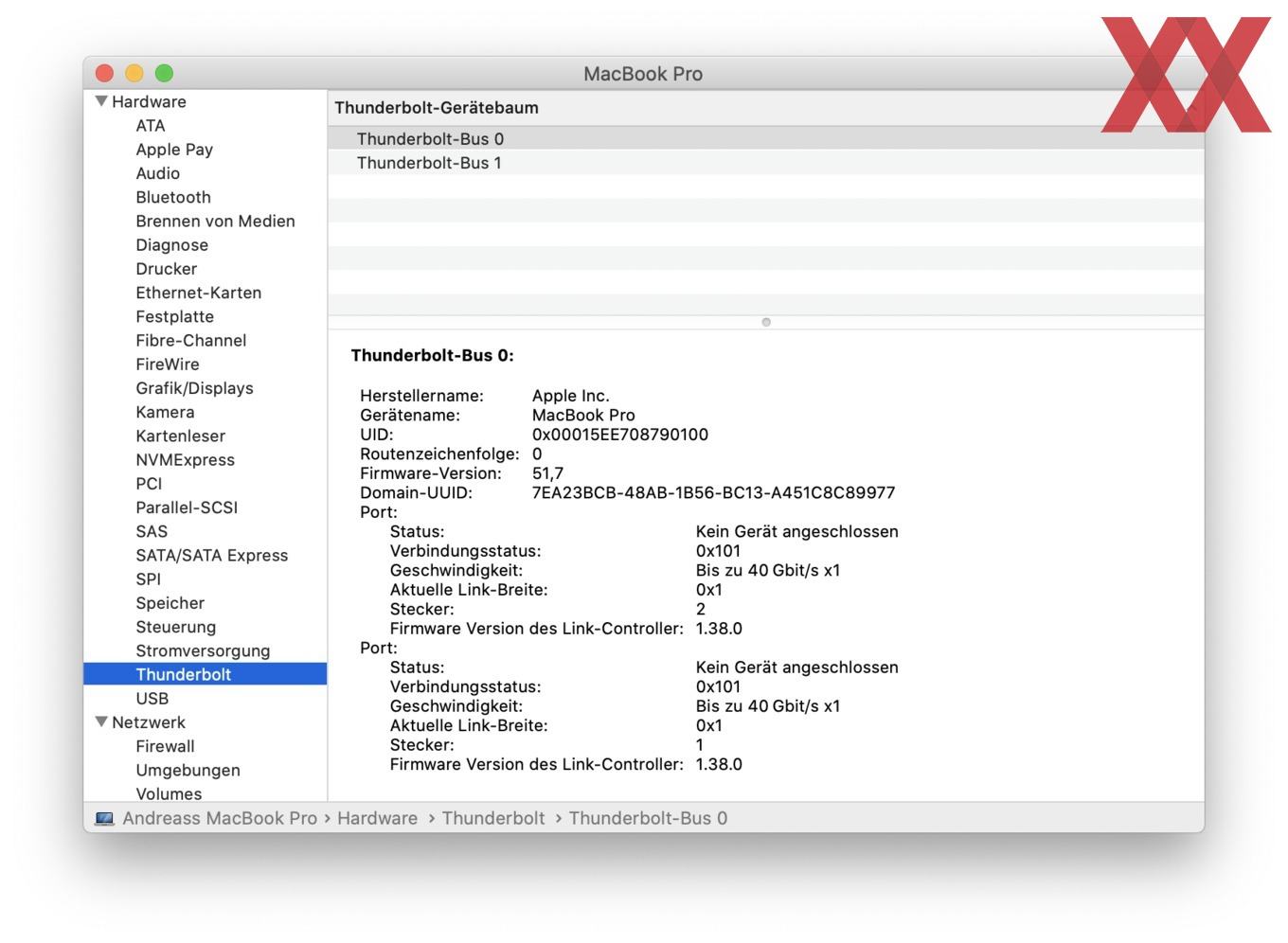
Task: Select Festplatte in the sidebar
Action: click(x=175, y=316)
